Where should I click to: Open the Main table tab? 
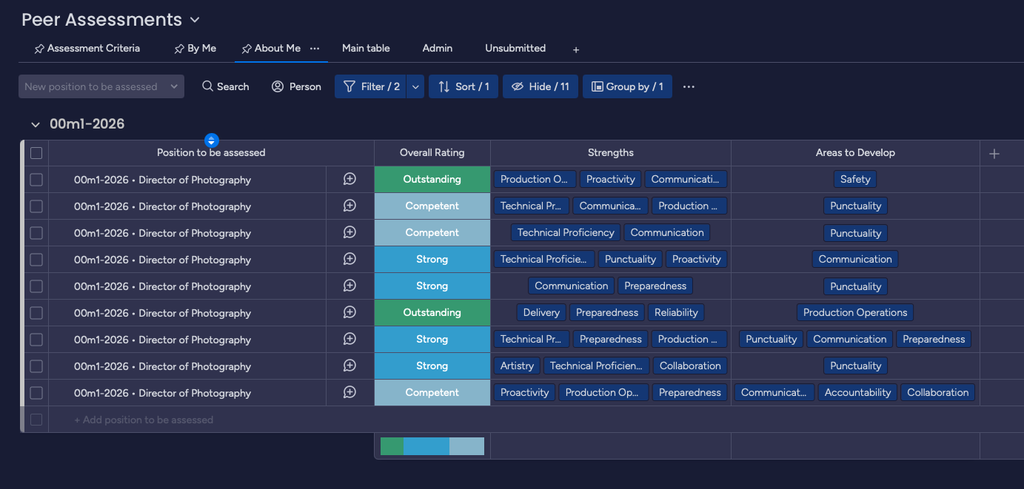click(x=366, y=48)
